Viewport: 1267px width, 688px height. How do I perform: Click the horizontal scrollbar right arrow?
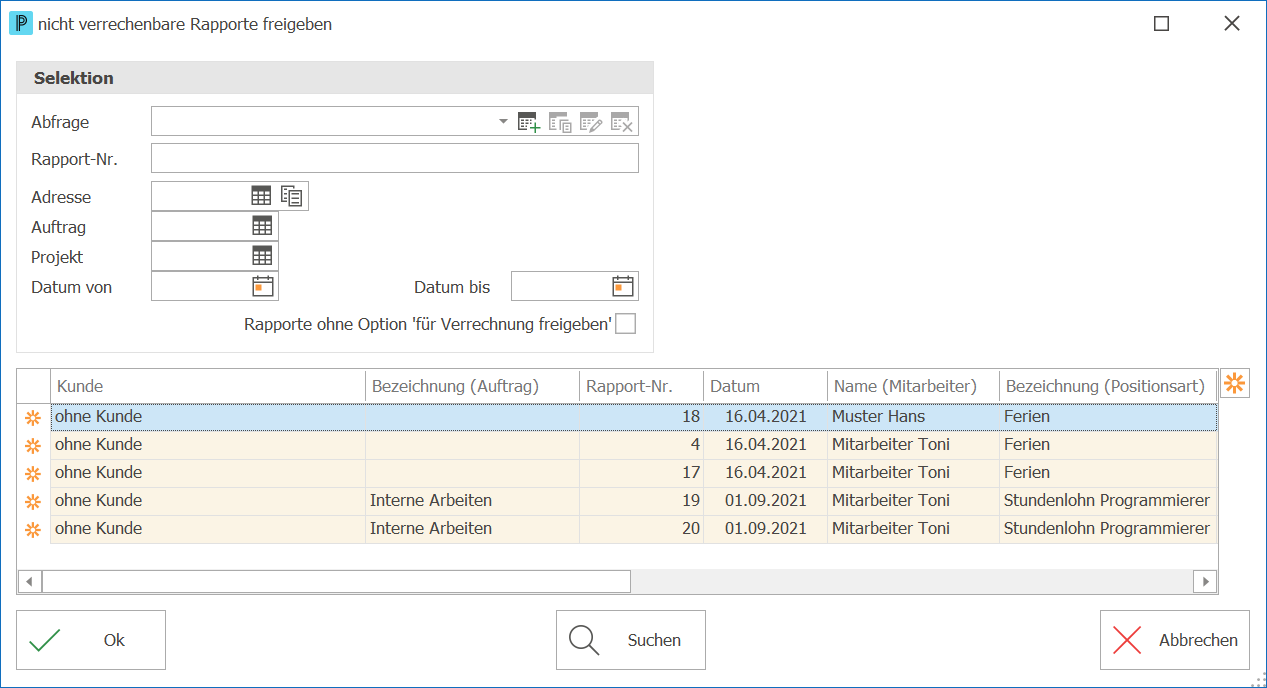tap(1205, 581)
